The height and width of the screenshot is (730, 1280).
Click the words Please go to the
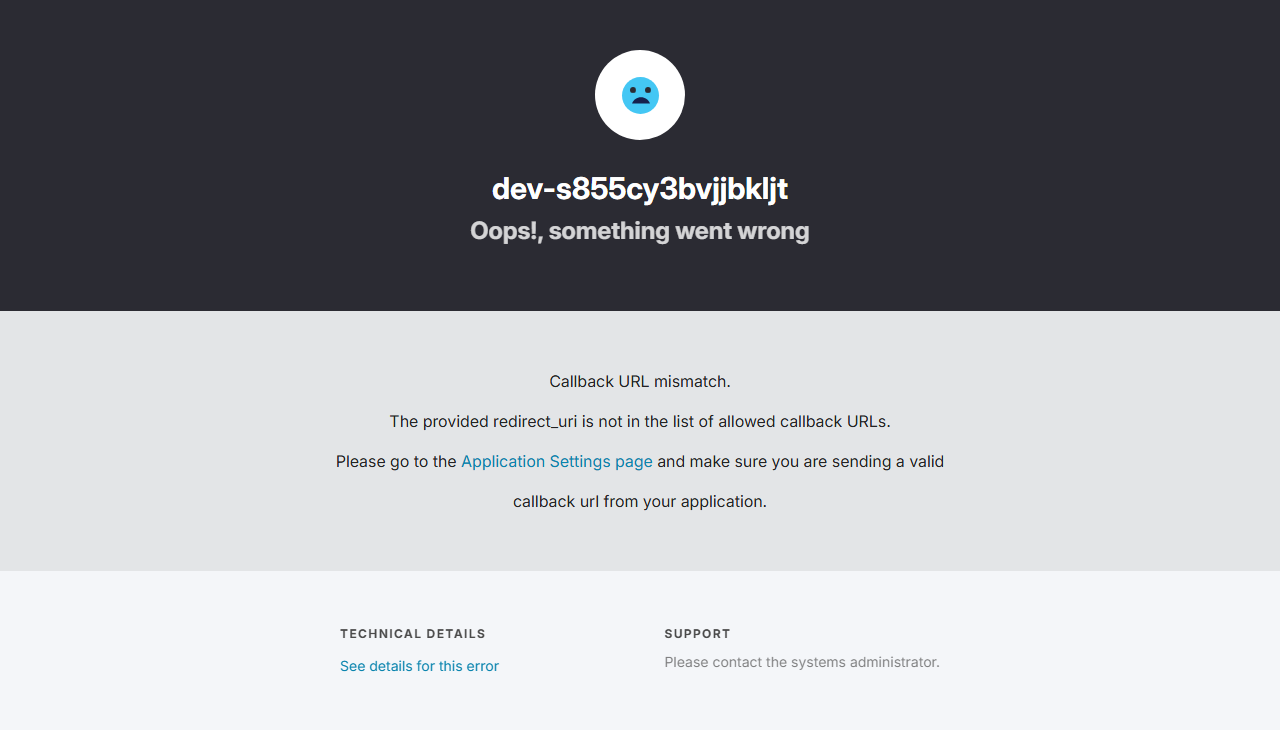coord(396,461)
